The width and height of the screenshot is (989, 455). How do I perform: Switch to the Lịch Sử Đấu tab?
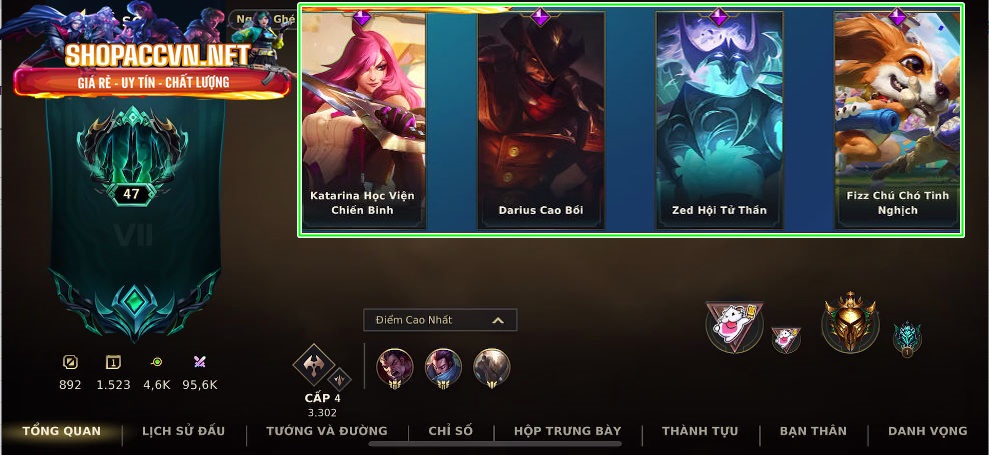click(x=184, y=431)
